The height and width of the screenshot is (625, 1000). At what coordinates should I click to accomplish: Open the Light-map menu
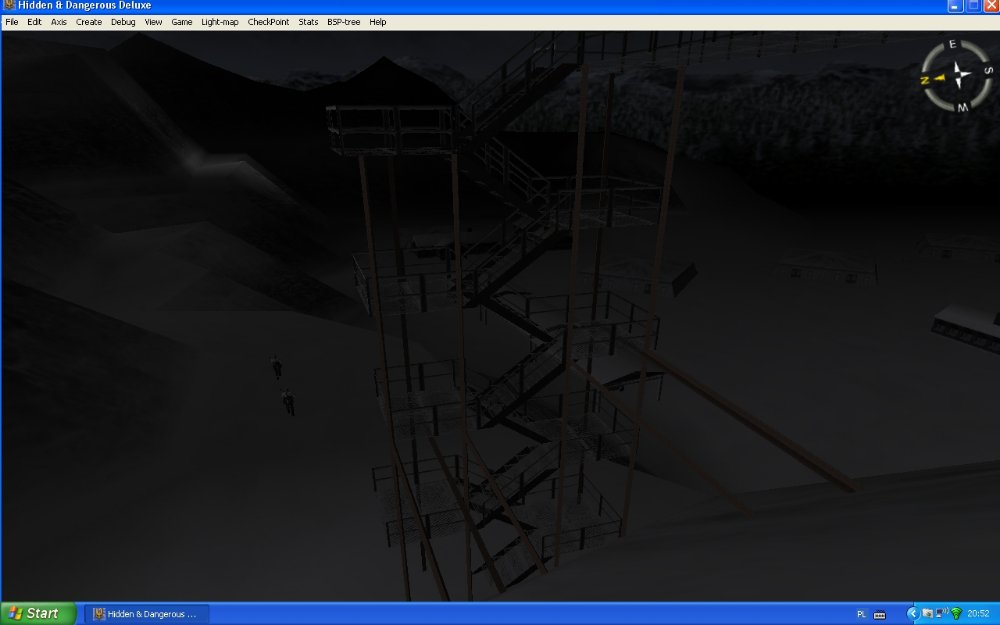(x=219, y=22)
